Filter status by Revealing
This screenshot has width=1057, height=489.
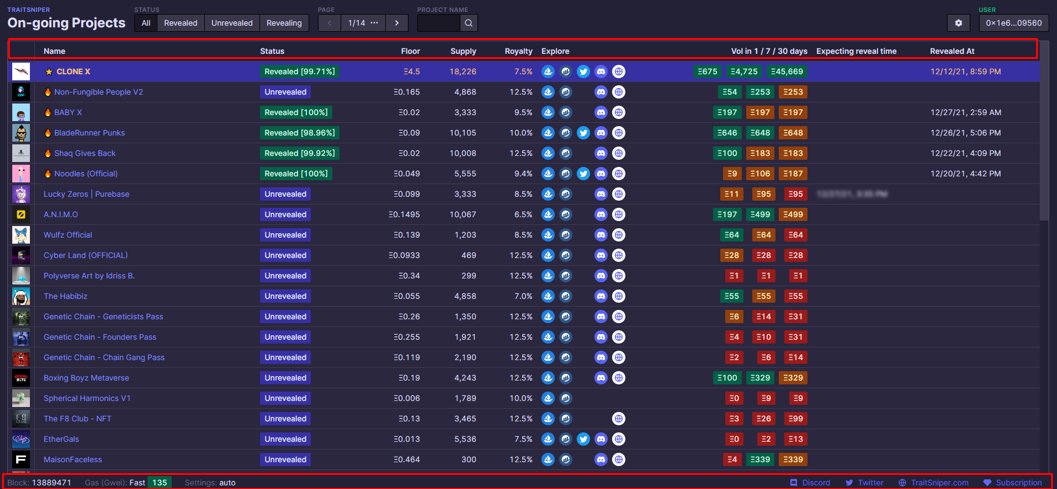click(284, 23)
